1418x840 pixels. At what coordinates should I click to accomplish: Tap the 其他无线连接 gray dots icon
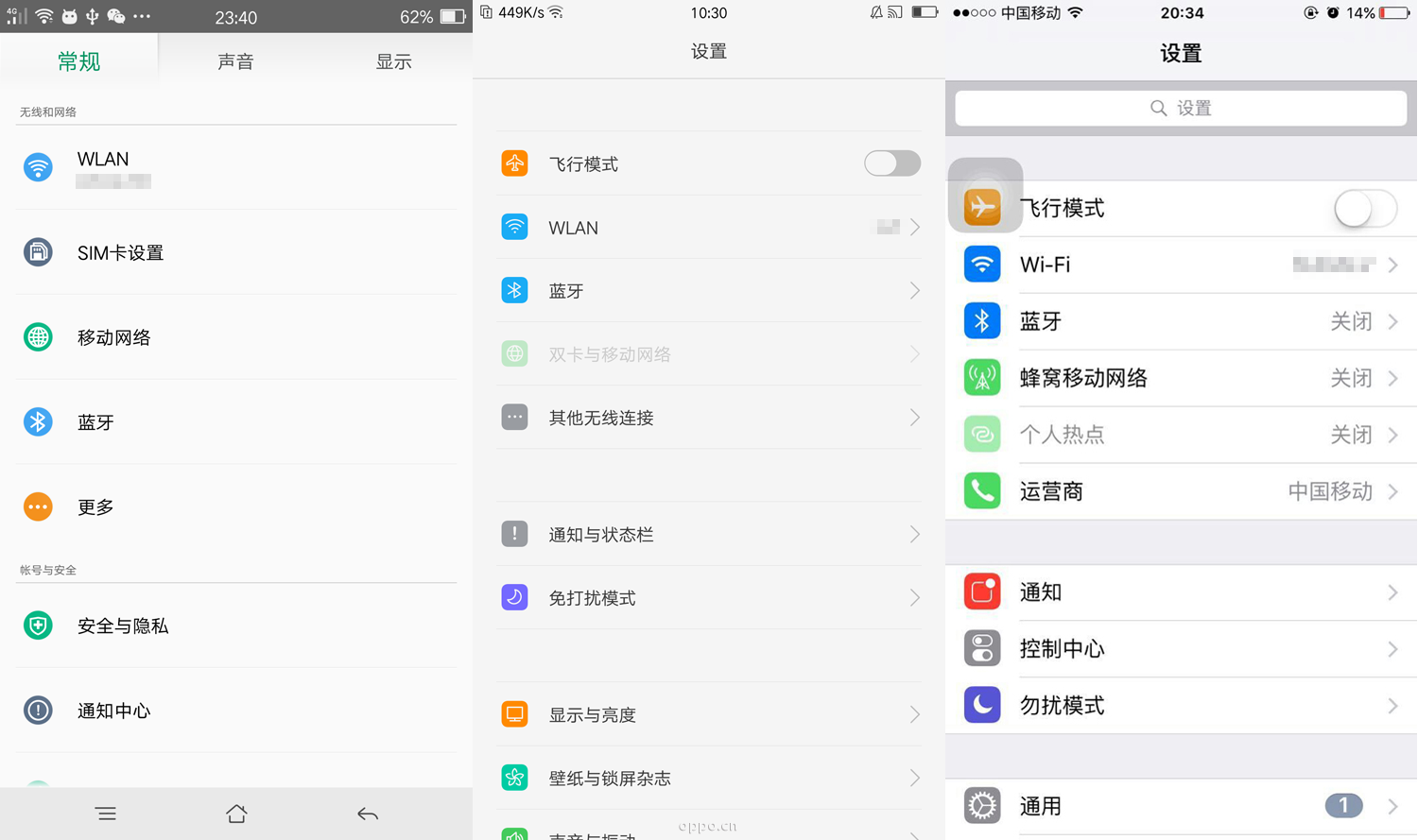(514, 417)
